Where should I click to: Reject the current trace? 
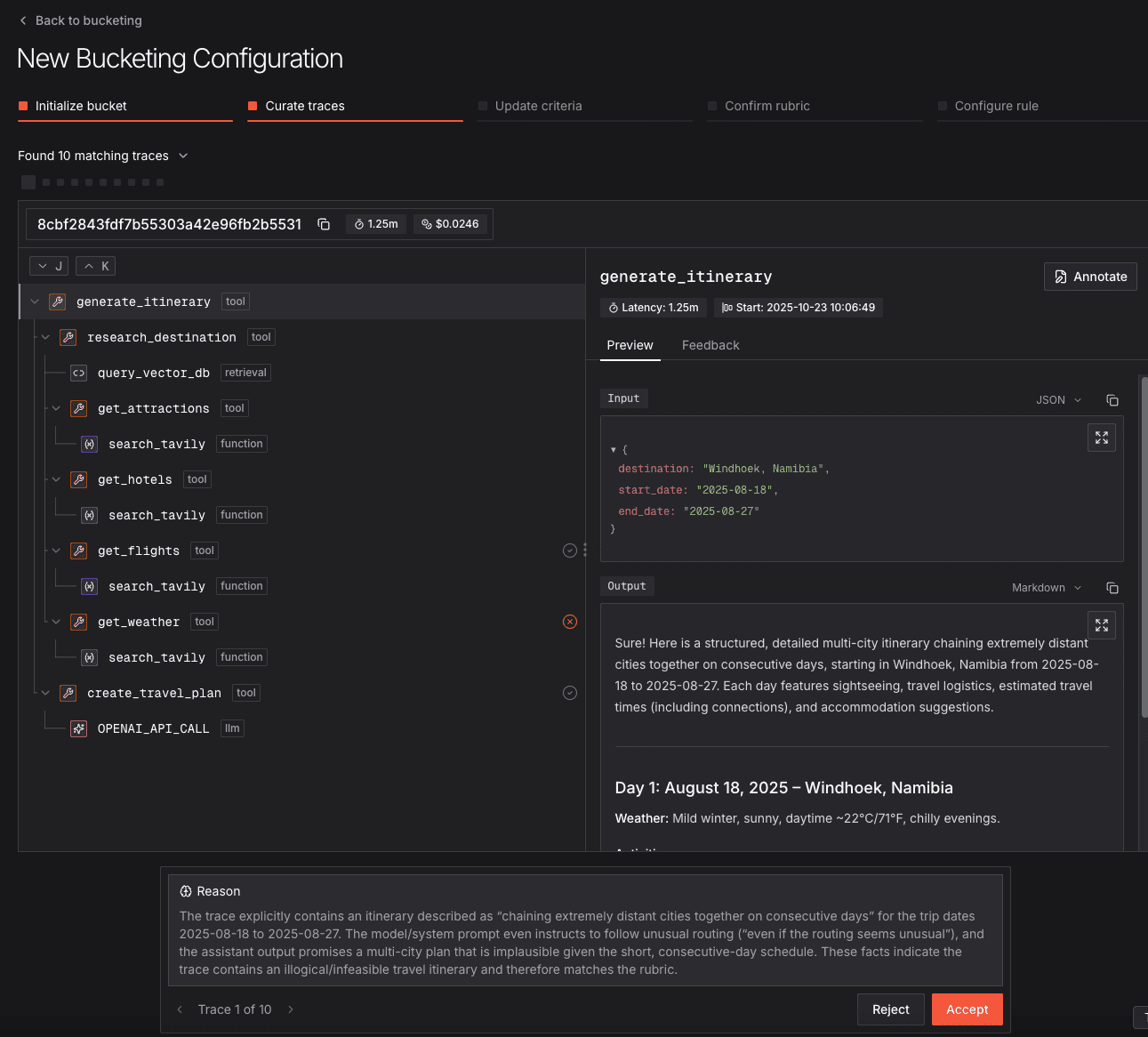tap(890, 1009)
